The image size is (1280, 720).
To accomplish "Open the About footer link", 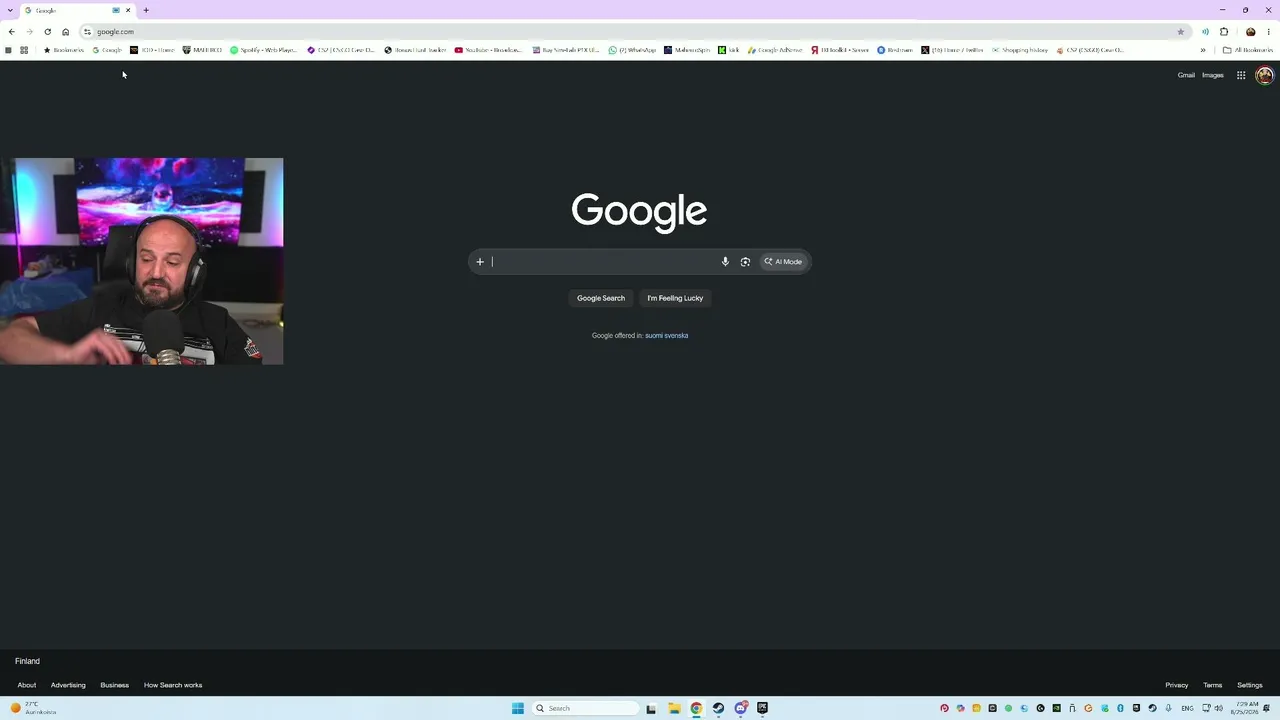I will (x=27, y=685).
